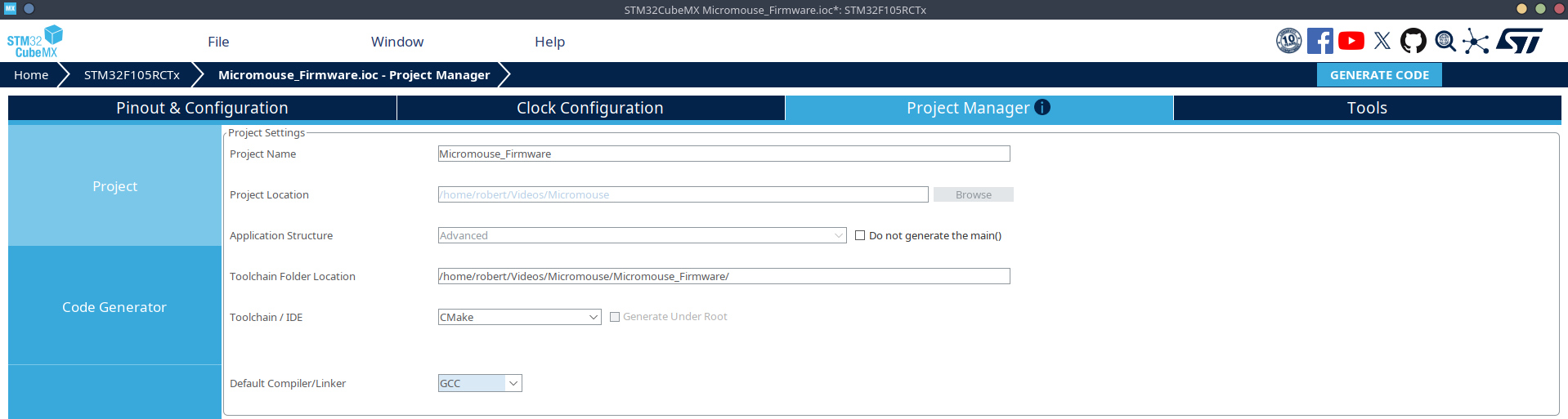Click the Project Name input field
The width and height of the screenshot is (1568, 419).
pyautogui.click(x=724, y=154)
